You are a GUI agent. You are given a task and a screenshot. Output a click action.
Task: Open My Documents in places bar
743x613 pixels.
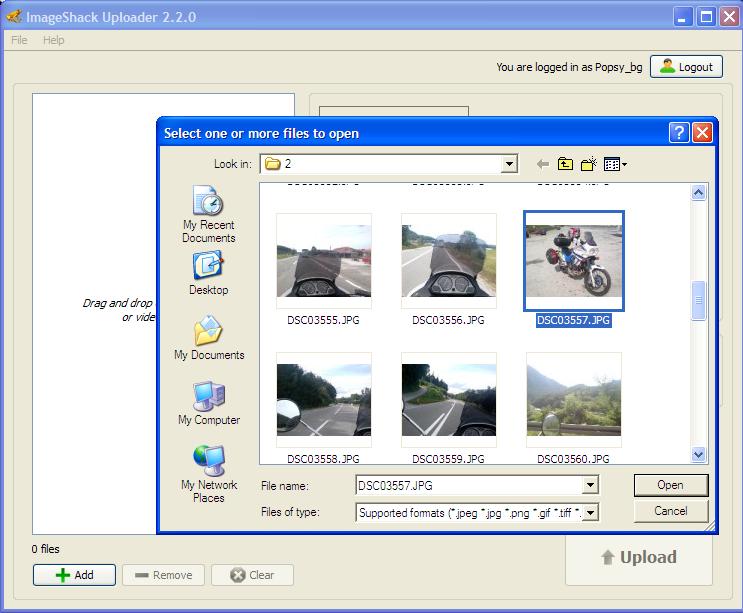tap(209, 337)
